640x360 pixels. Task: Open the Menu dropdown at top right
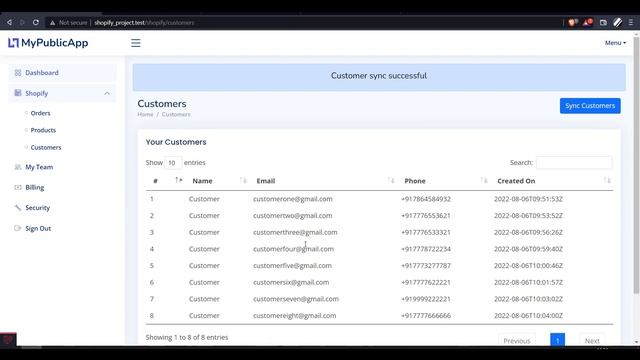615,42
